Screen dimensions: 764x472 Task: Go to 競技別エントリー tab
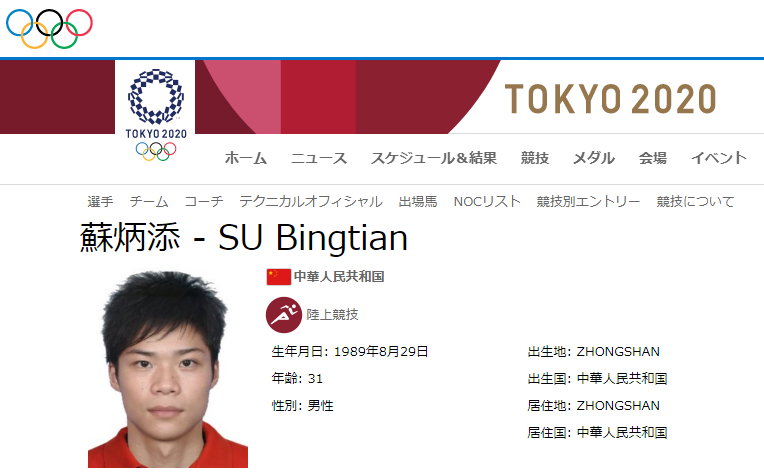588,202
